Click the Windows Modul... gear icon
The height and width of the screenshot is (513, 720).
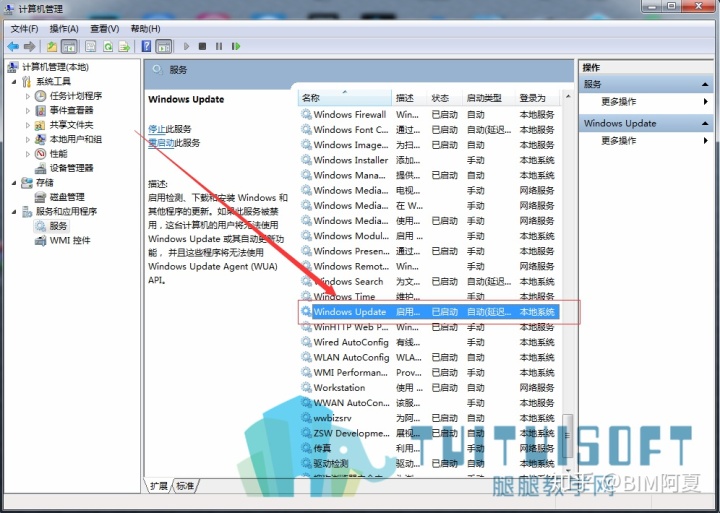[x=306, y=236]
